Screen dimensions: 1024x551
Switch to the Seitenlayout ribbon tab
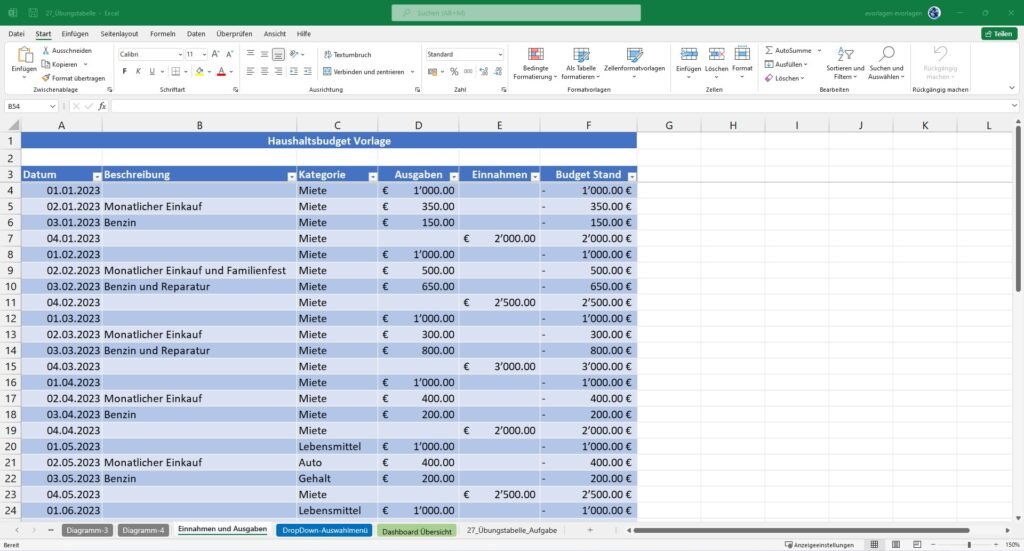(119, 33)
